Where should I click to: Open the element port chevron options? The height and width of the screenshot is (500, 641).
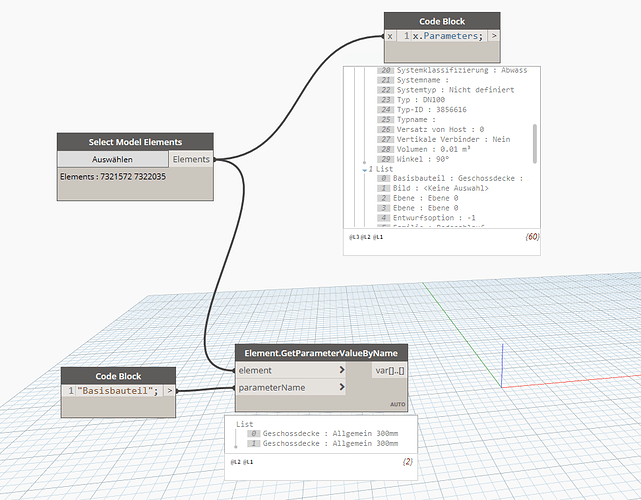tap(342, 369)
